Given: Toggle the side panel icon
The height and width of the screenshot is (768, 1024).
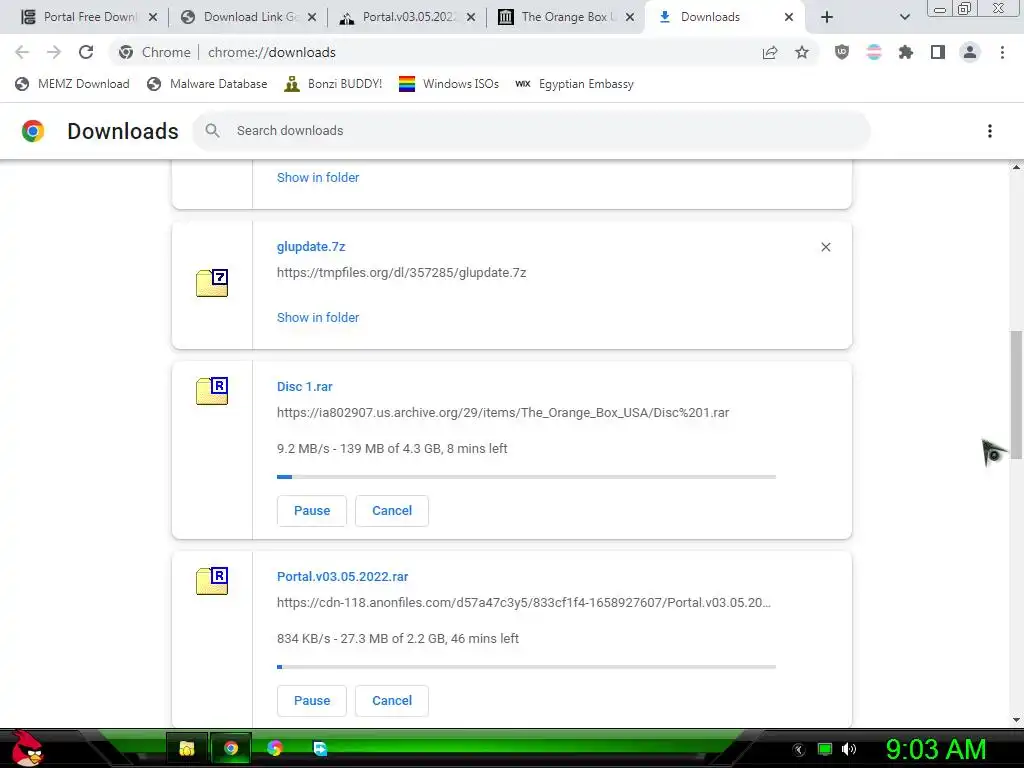Looking at the screenshot, I should 938,52.
